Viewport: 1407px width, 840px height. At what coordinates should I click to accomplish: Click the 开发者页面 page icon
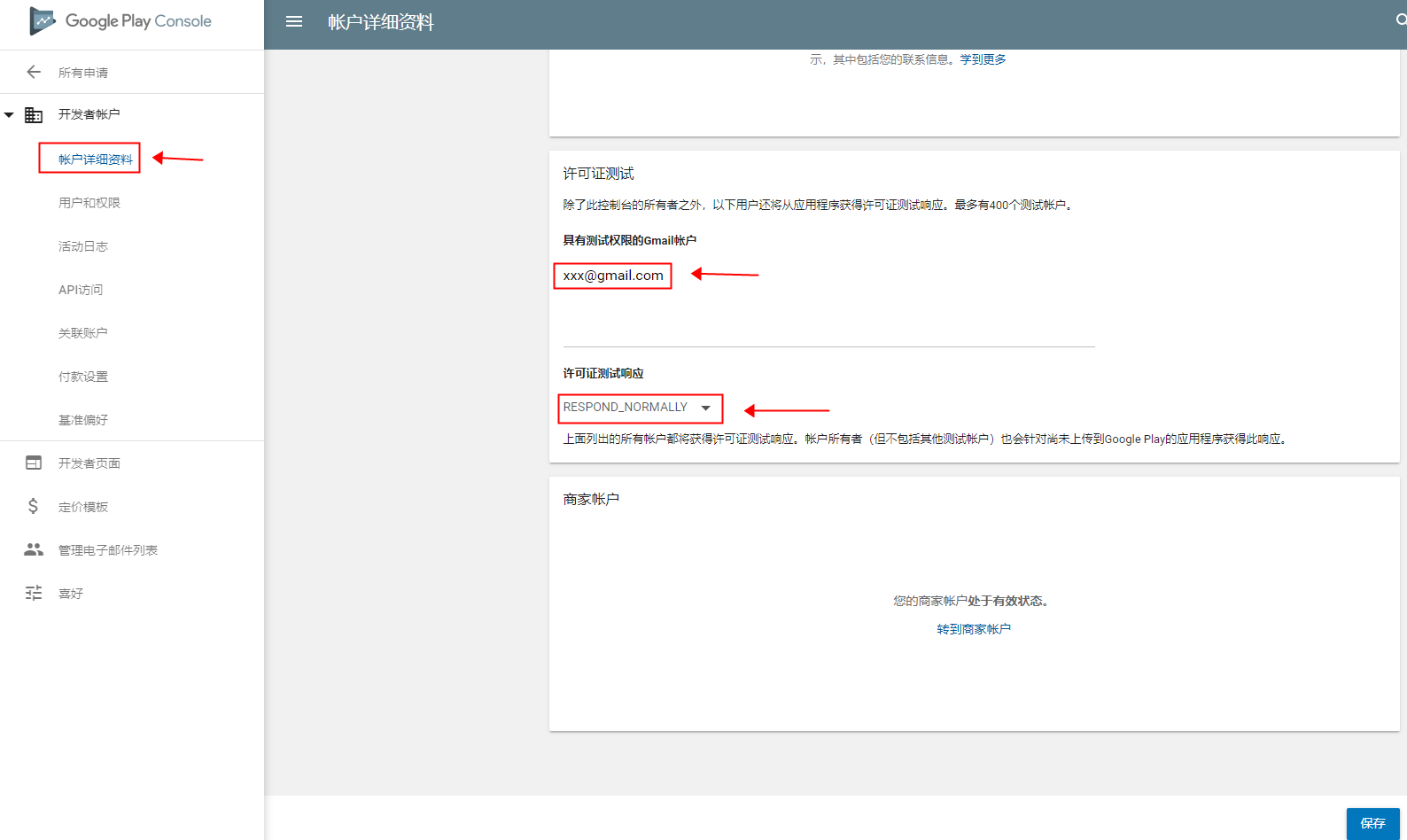tap(34, 463)
